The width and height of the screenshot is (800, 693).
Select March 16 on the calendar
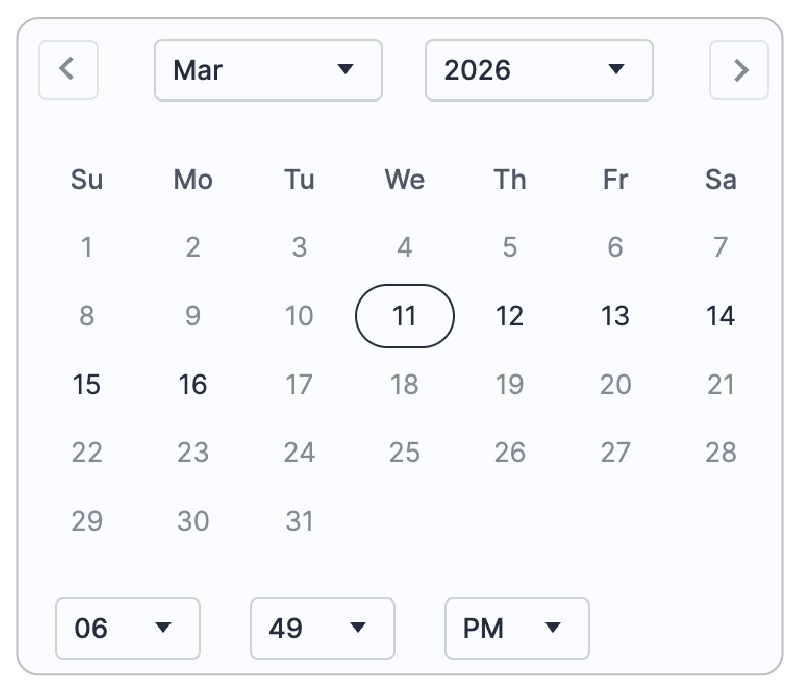click(193, 384)
